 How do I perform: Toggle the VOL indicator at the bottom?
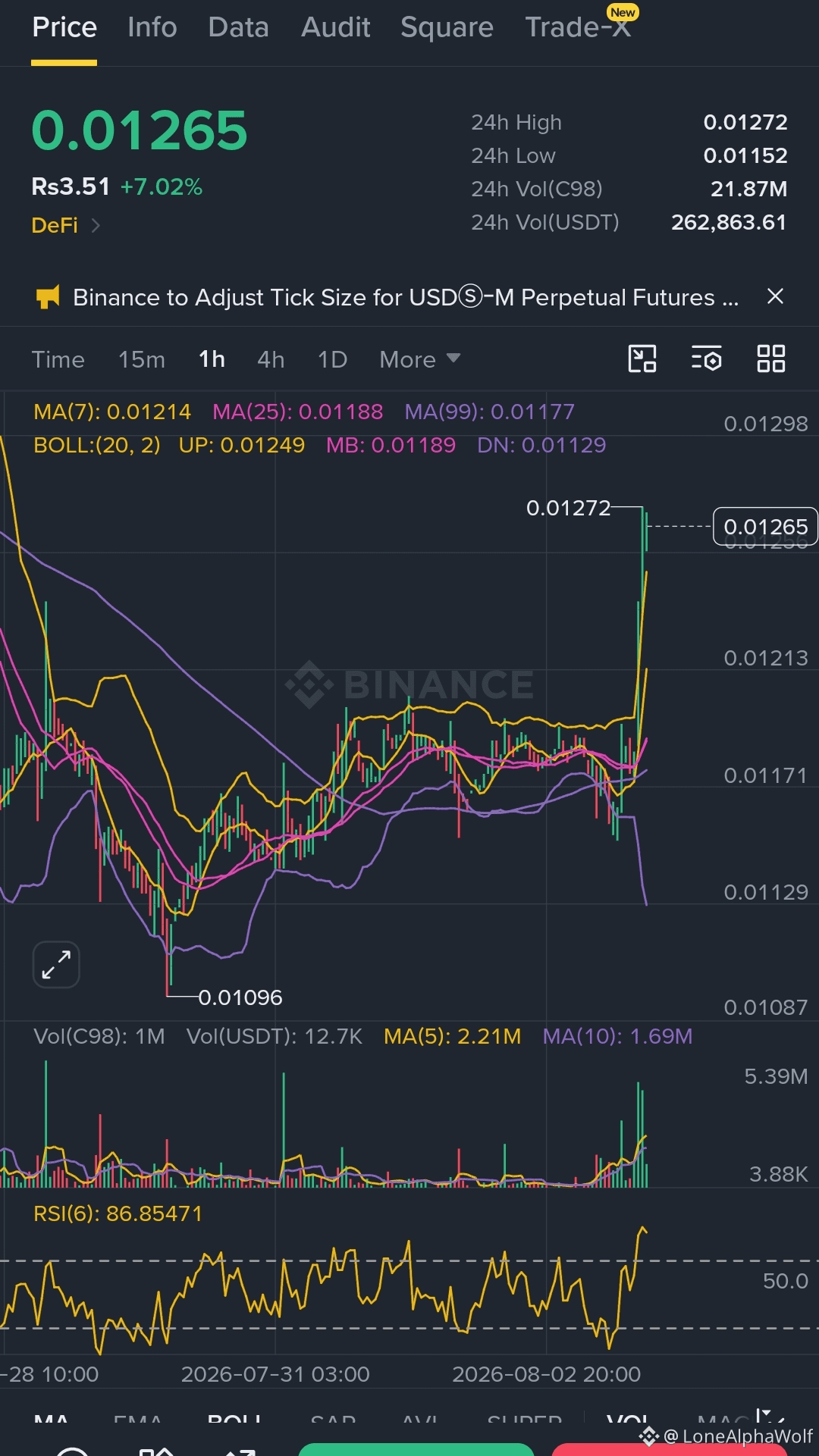coord(629,1419)
